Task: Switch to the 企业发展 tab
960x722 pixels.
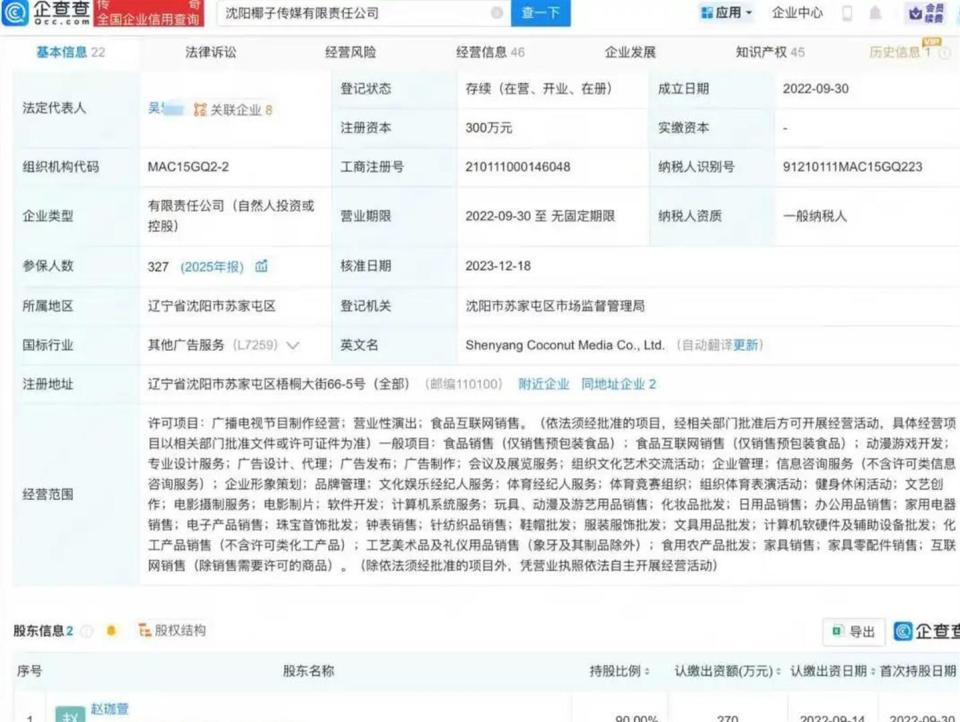Action: (630, 52)
